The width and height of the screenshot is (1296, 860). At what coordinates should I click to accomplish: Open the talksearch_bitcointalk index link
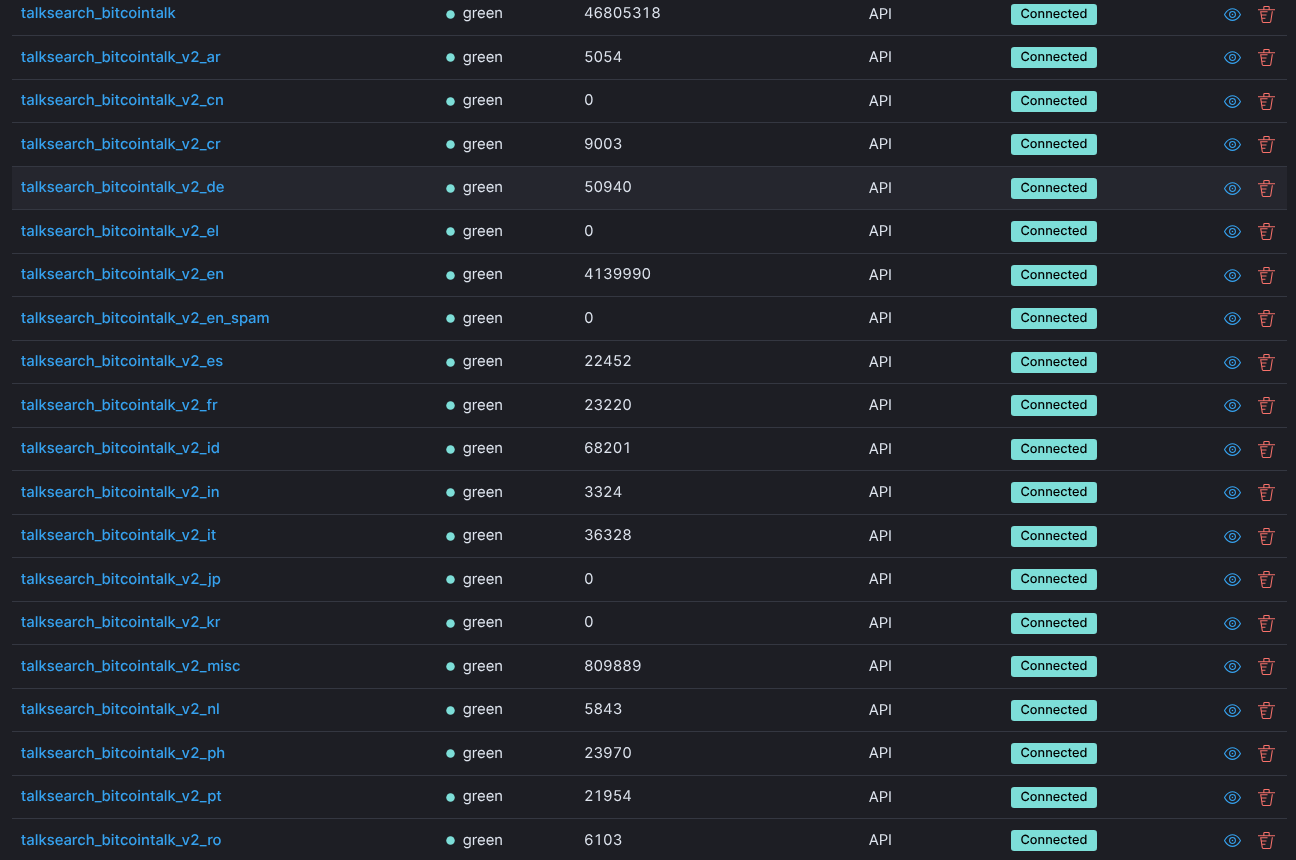(98, 13)
